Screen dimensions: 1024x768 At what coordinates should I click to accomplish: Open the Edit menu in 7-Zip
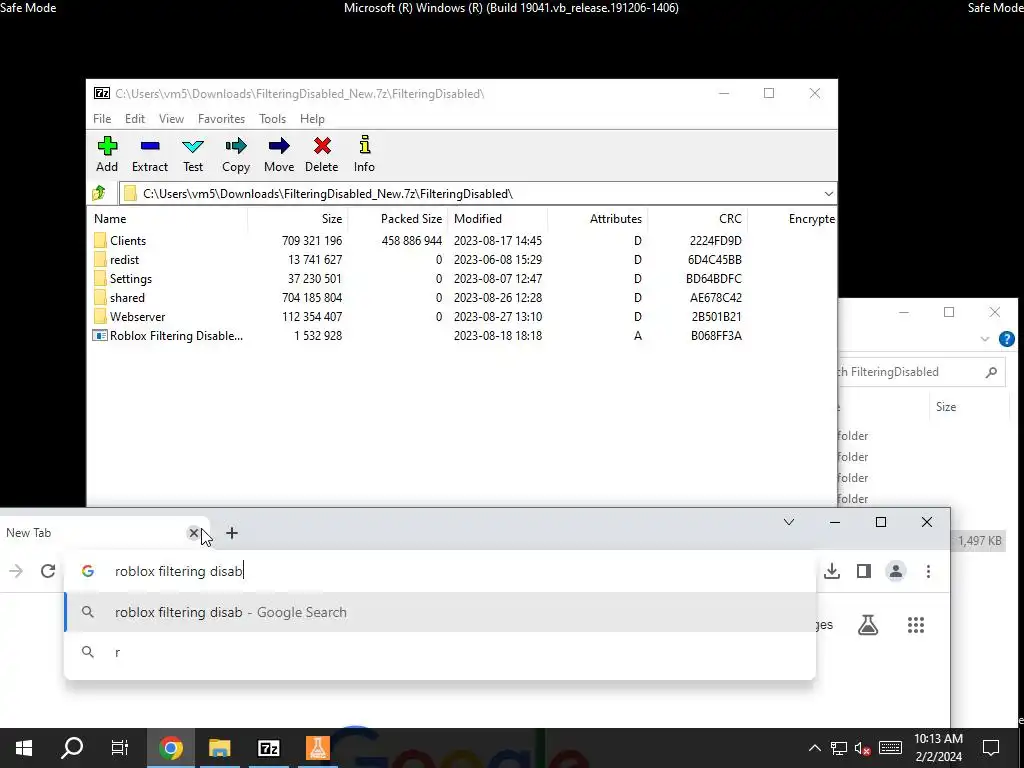click(x=135, y=119)
